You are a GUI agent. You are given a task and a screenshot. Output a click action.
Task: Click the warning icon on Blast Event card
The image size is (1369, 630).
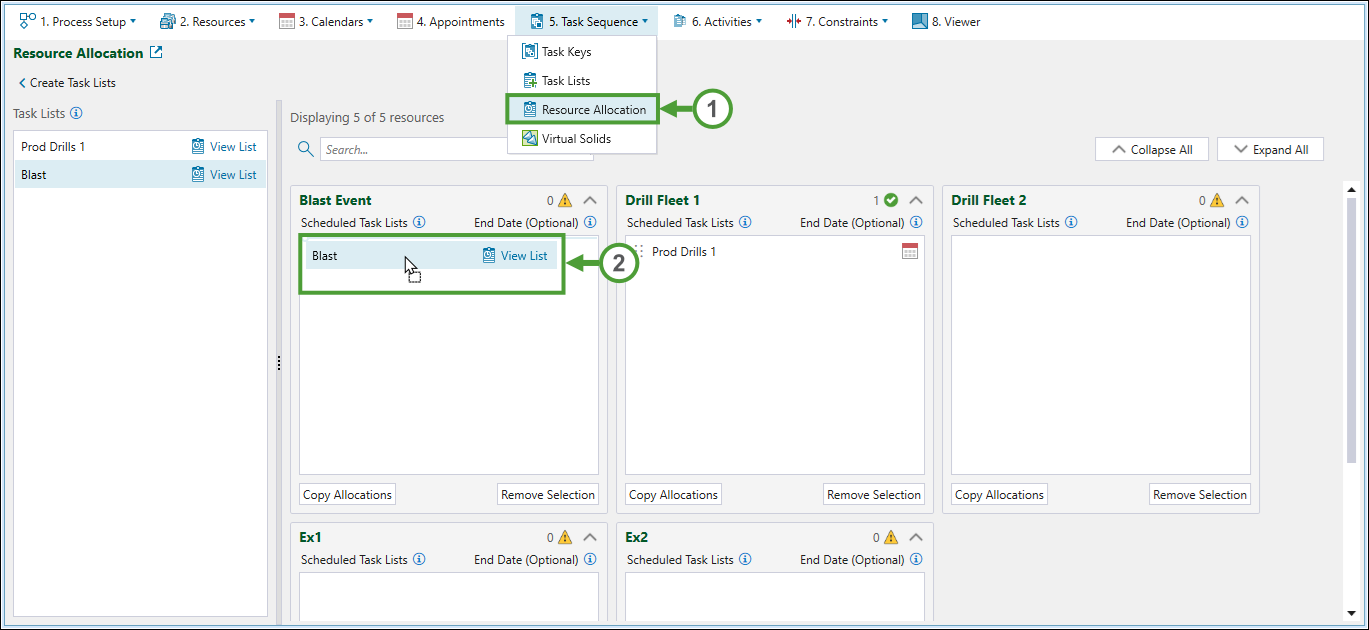(x=565, y=201)
